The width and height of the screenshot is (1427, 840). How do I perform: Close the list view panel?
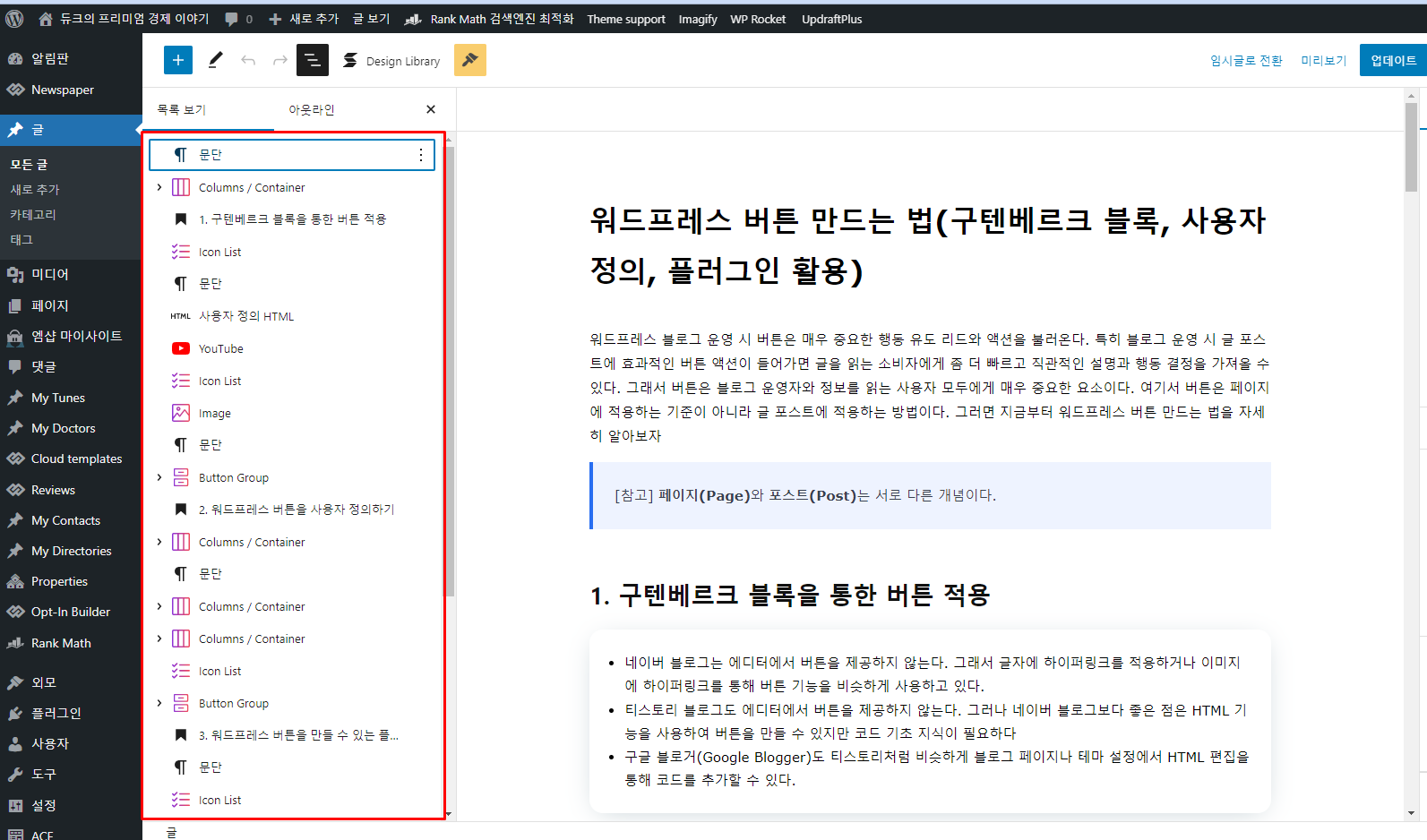pos(431,109)
